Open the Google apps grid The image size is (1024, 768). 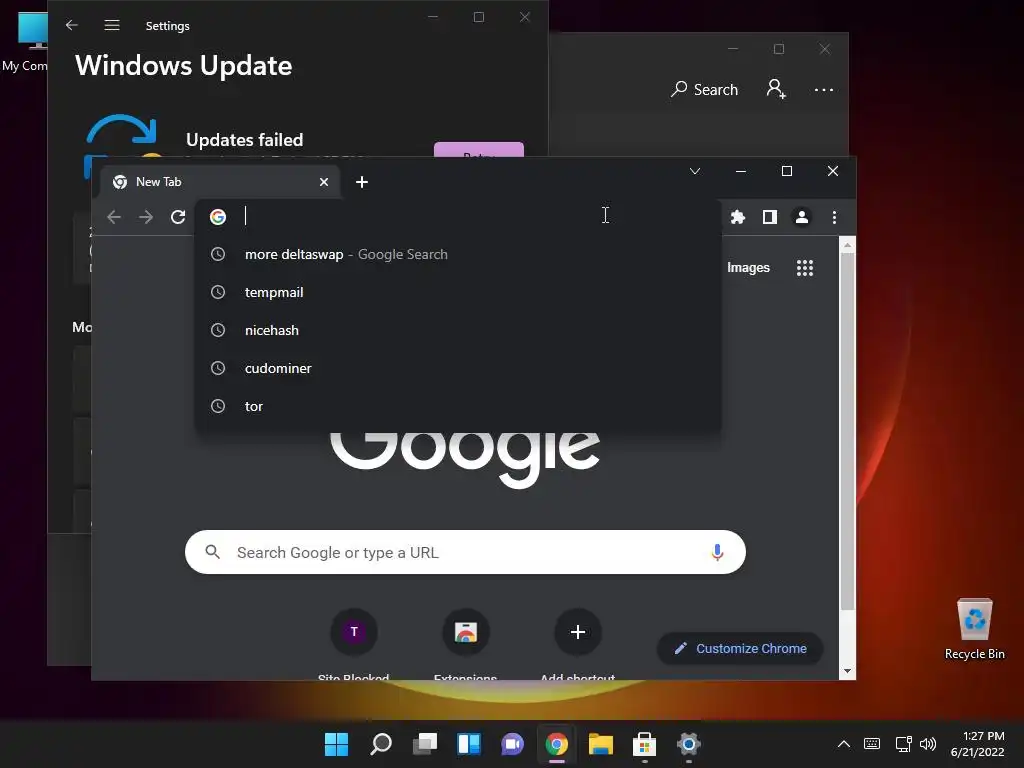pos(805,268)
